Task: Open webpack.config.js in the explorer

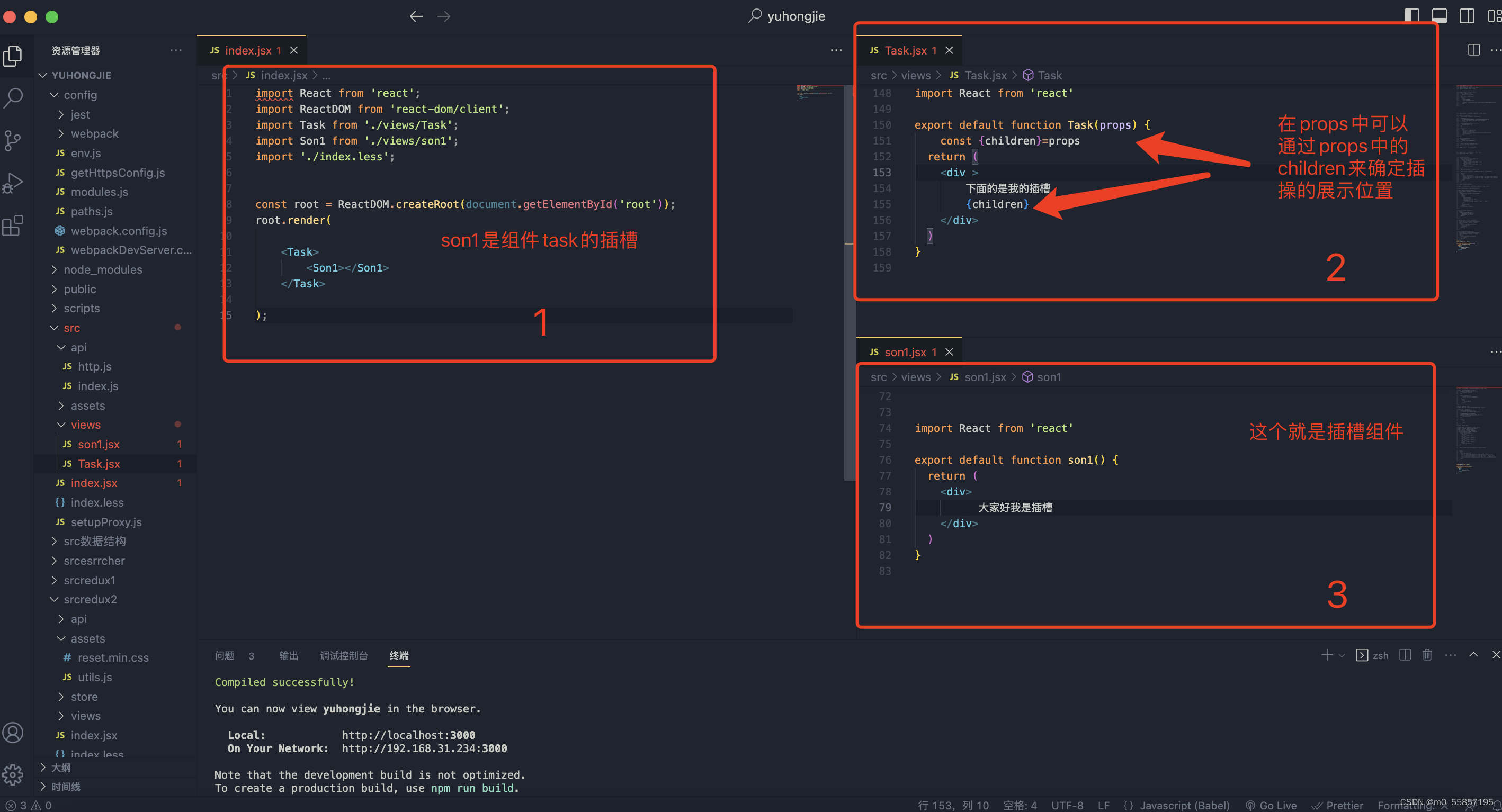Action: (118, 231)
